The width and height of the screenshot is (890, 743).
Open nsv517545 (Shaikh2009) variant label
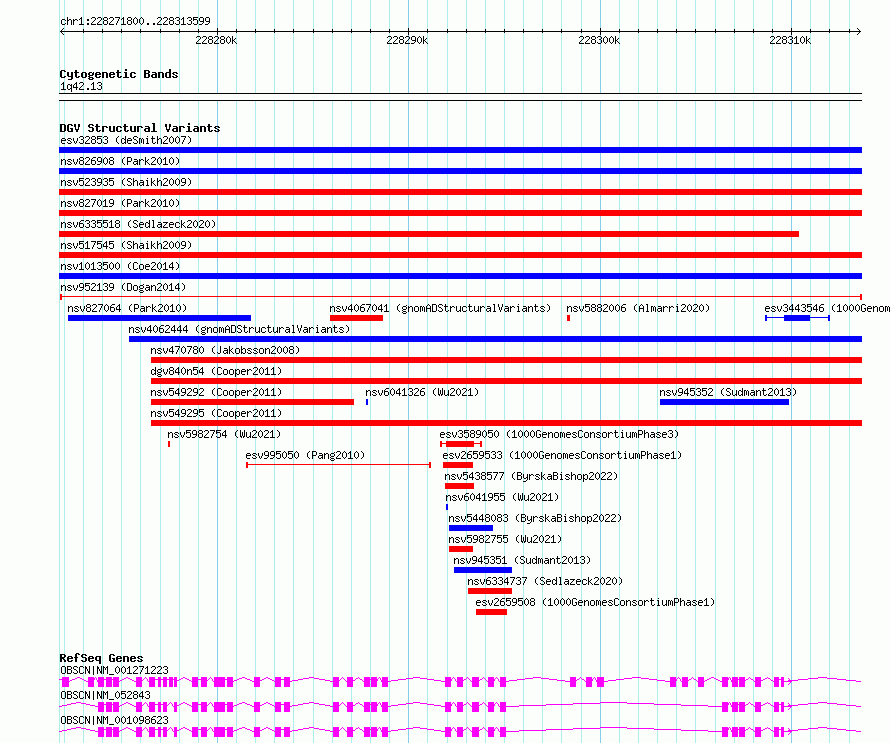[x=126, y=245]
